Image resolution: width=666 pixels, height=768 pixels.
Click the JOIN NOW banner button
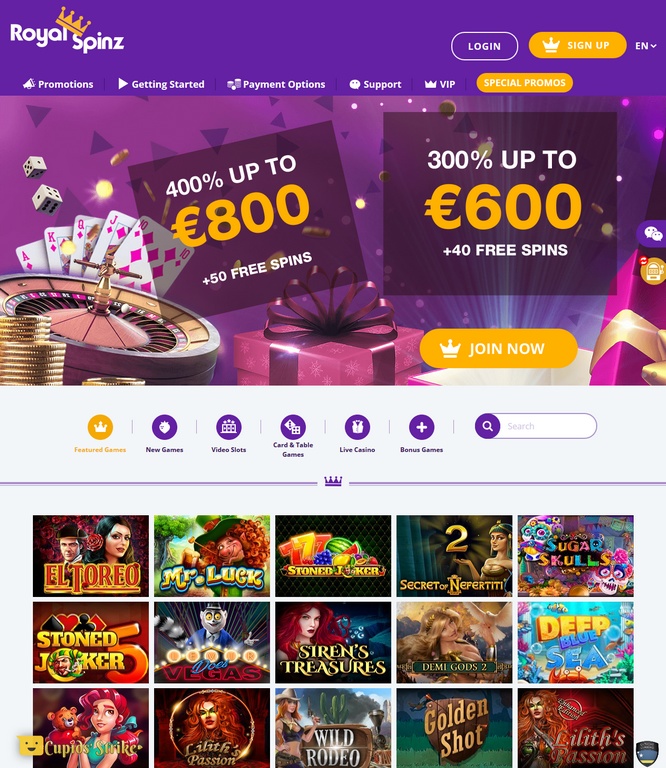(x=499, y=348)
